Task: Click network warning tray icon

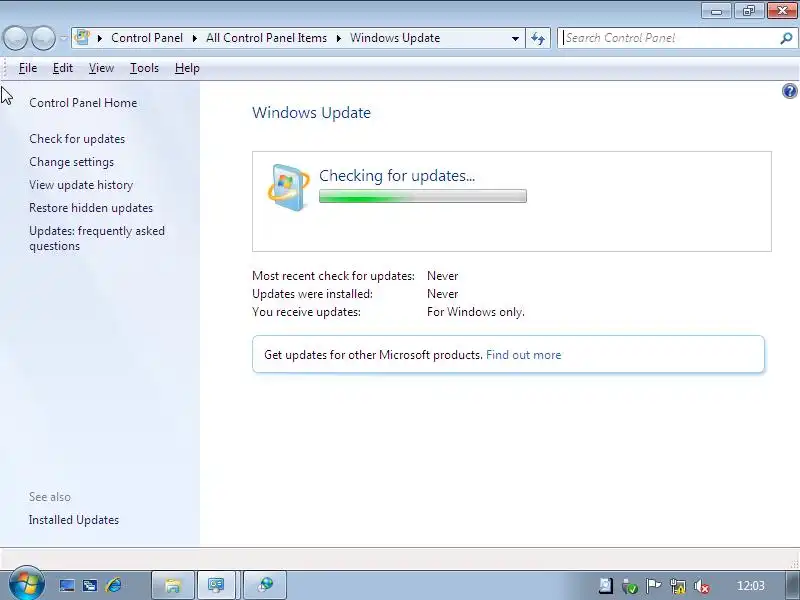Action: [x=678, y=586]
